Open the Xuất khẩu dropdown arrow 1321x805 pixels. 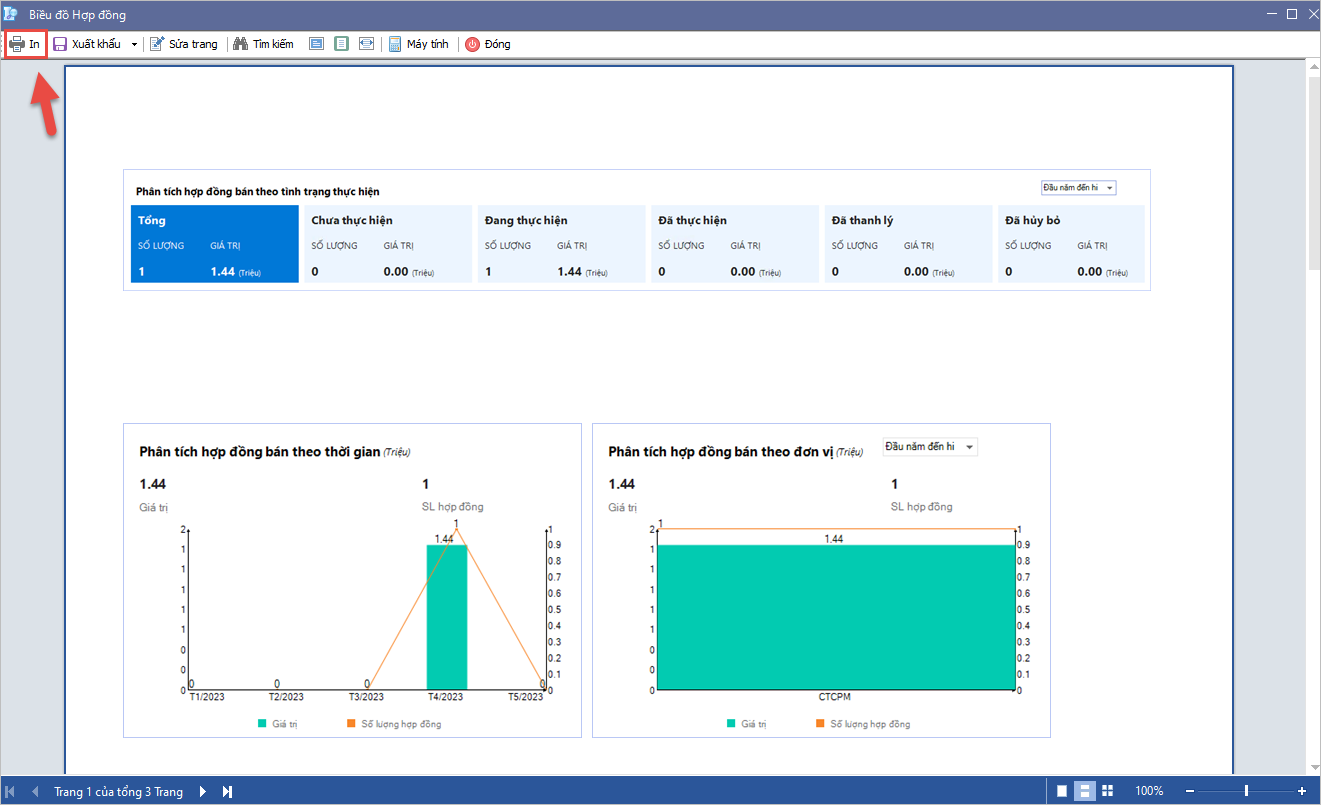click(134, 44)
